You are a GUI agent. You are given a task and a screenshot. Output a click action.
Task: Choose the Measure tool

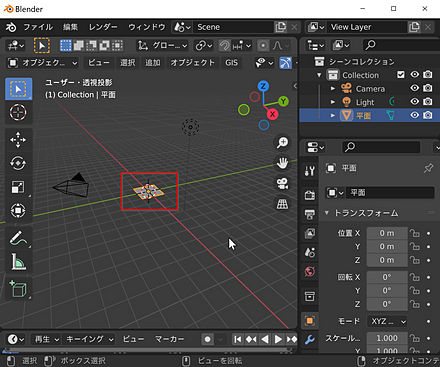coord(18,262)
